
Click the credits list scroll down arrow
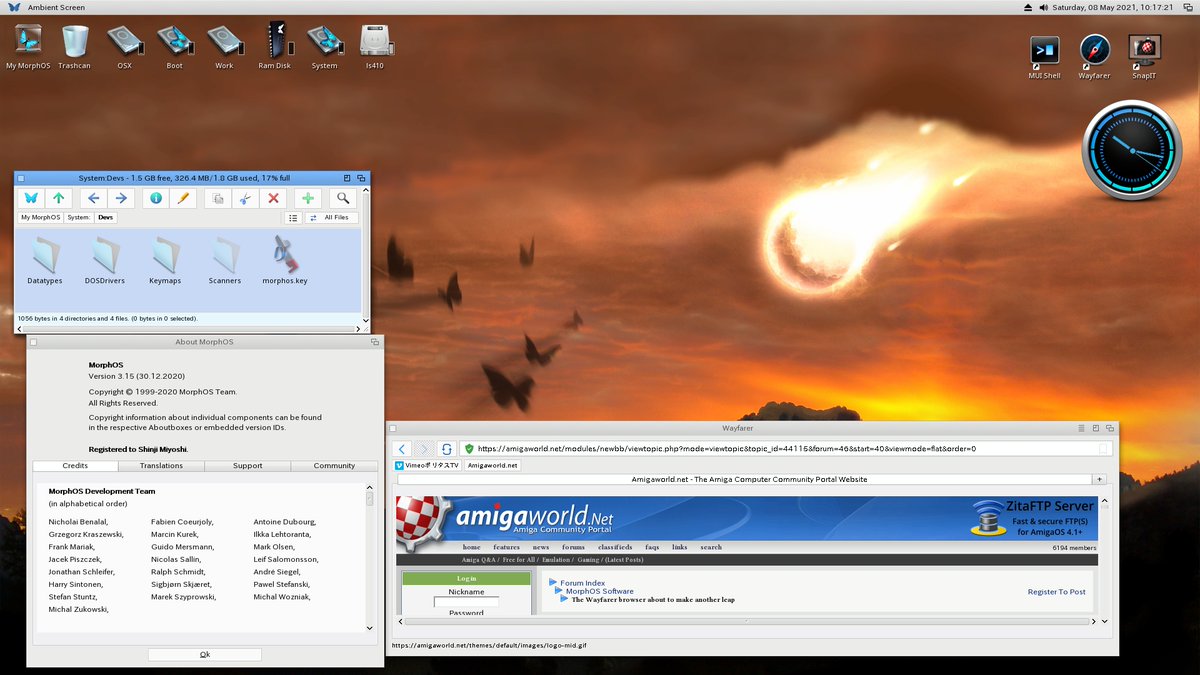(x=370, y=628)
